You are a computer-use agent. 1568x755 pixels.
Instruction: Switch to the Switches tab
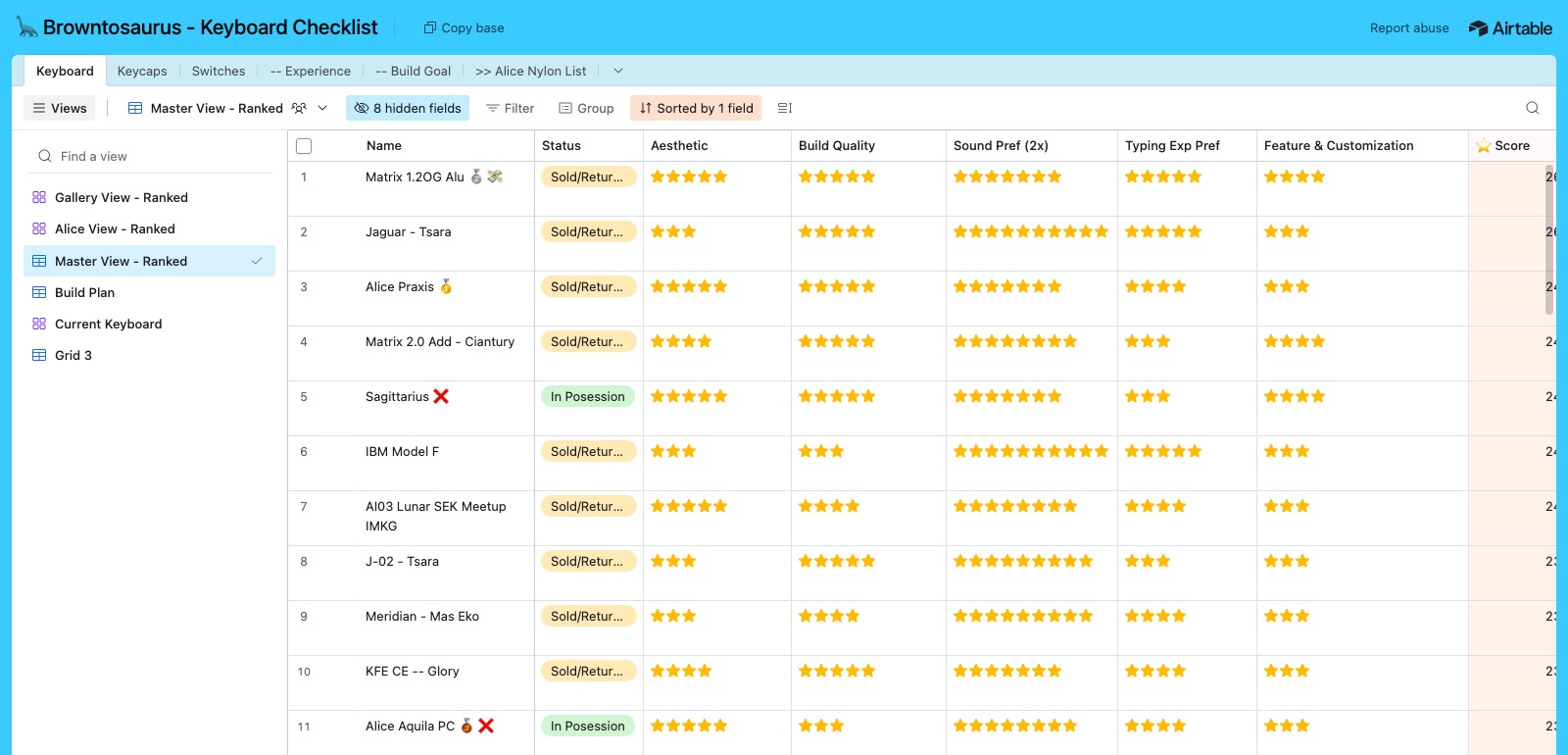tap(219, 71)
